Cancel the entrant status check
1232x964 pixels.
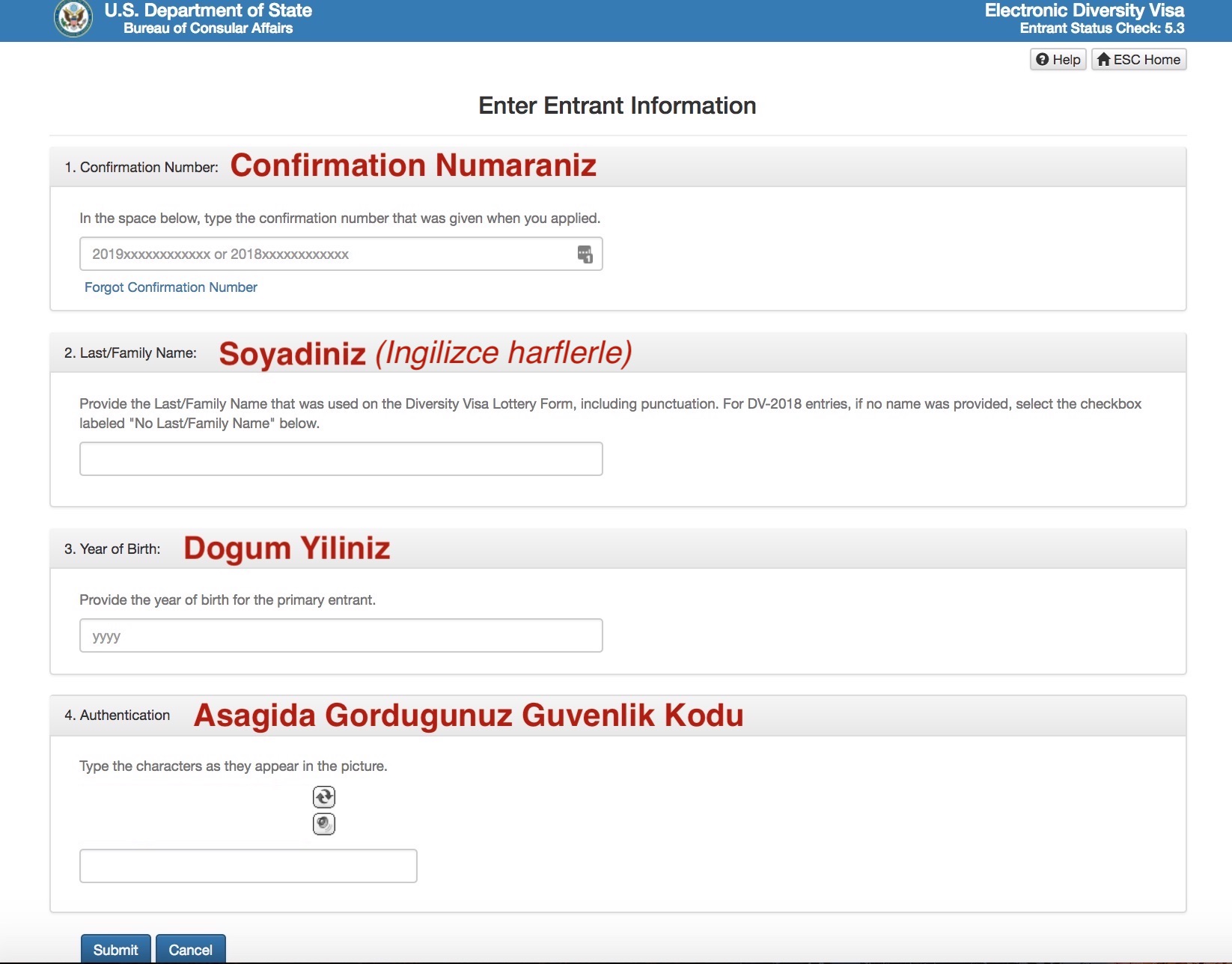click(x=191, y=949)
